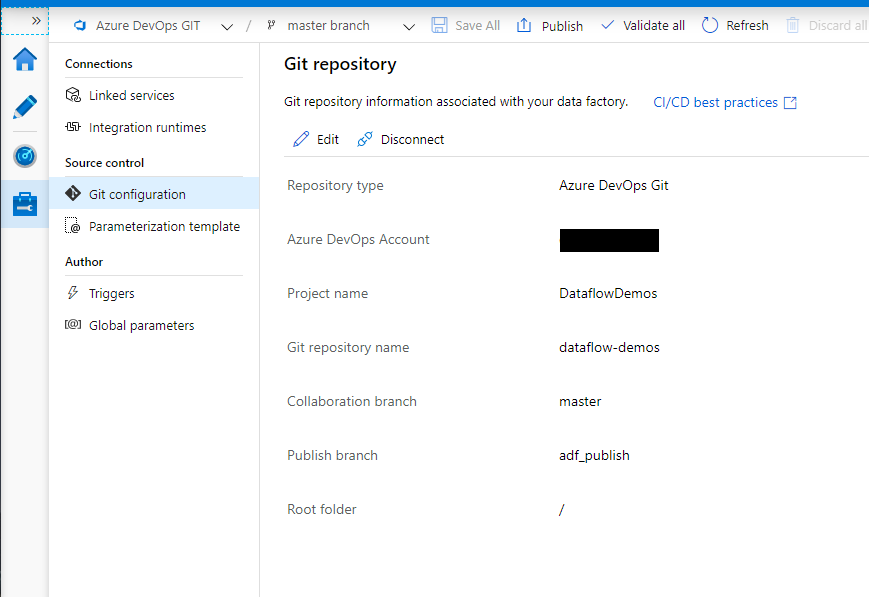This screenshot has width=869, height=597.
Task: Open CI/CD best practices link
Action: (715, 103)
